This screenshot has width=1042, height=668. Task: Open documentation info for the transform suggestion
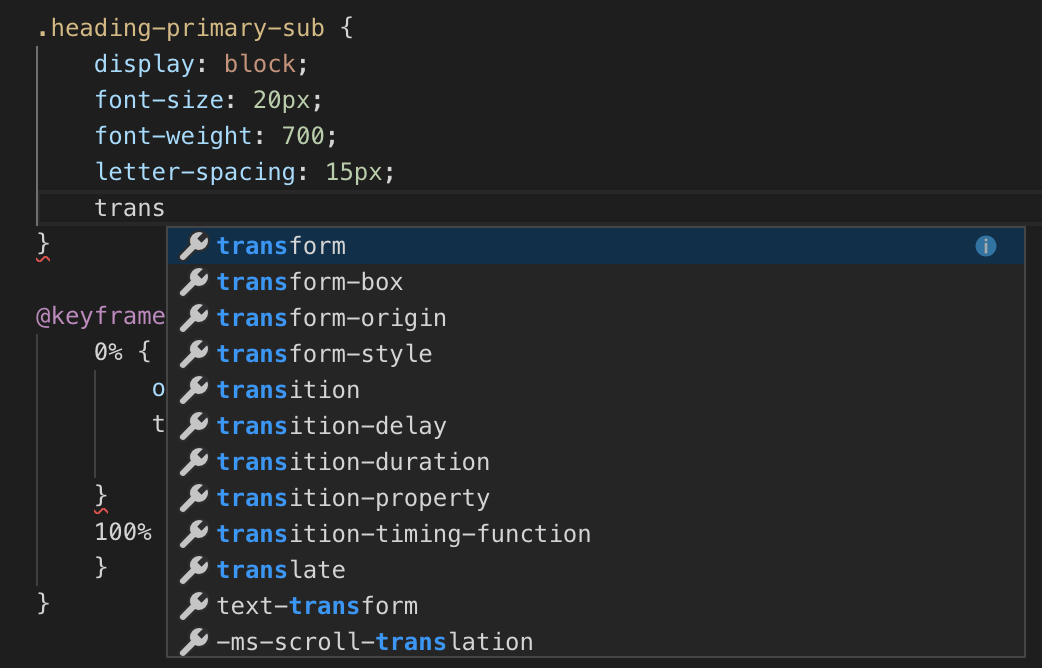click(x=985, y=245)
